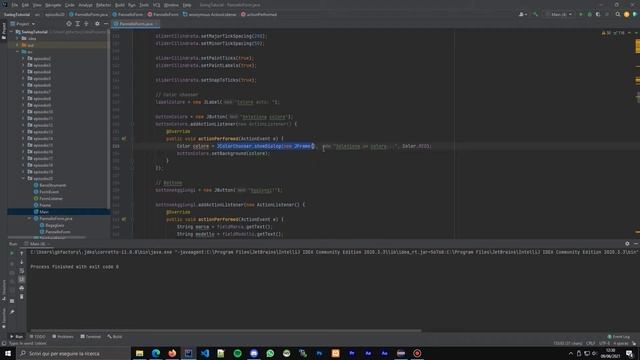Open Firefox from the taskbar

(x=172, y=353)
